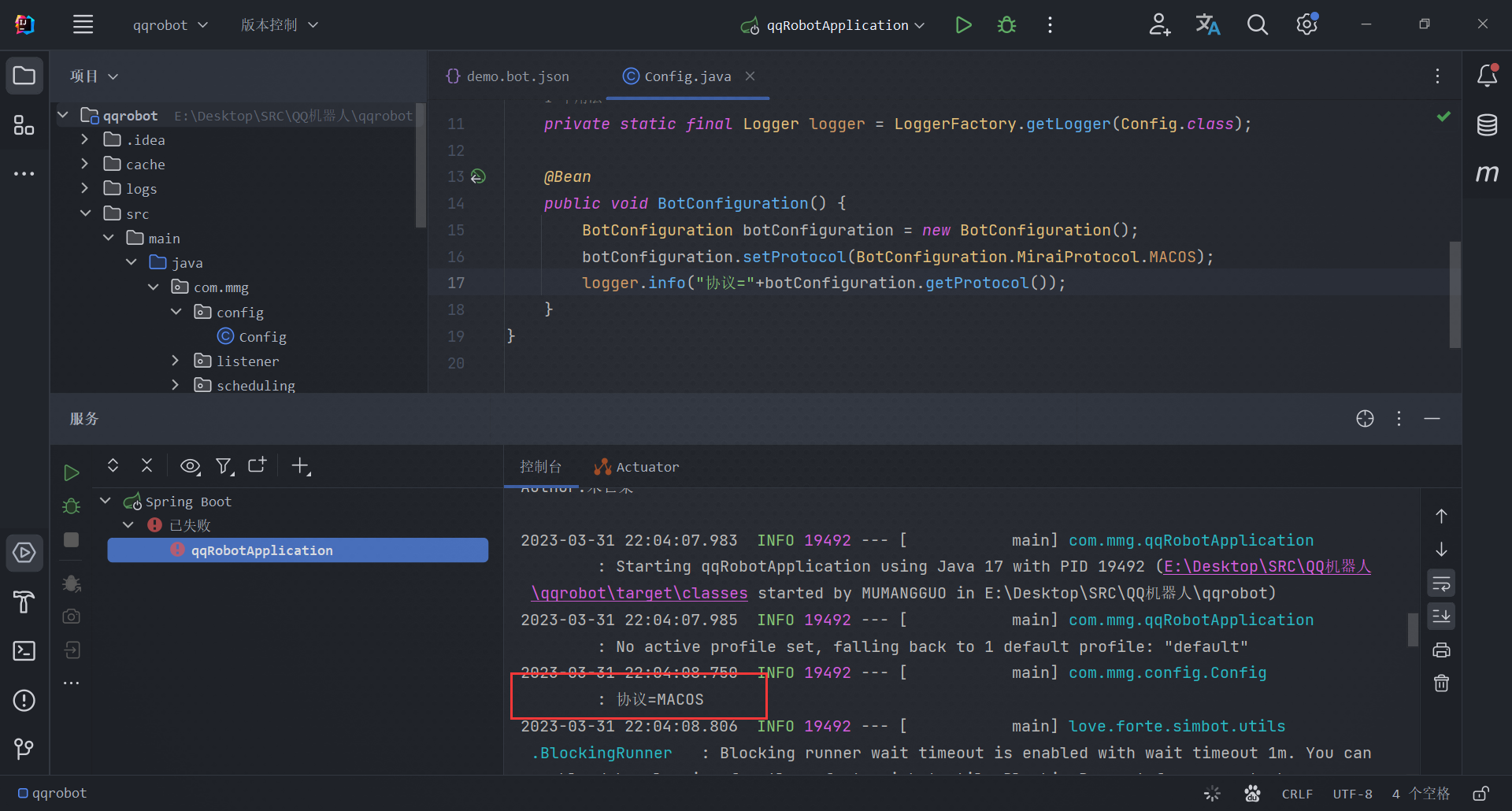Select qqRobotApplication in Services tree
1512x811 pixels.
click(x=298, y=550)
